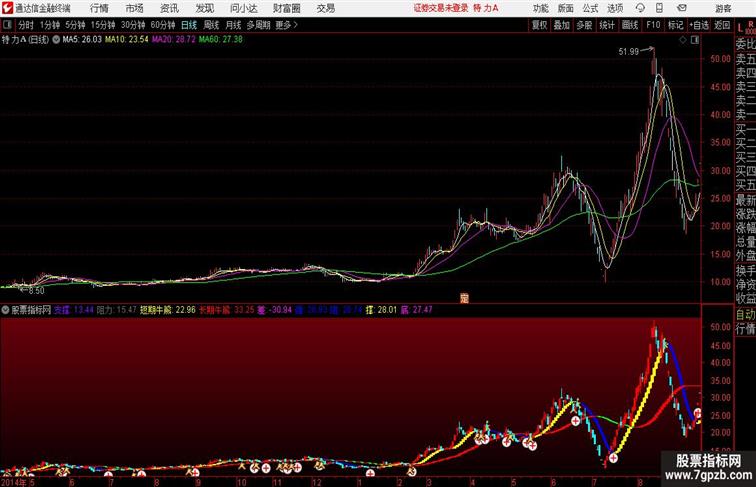This screenshot has width=756, height=487.
Task: Click 证券交易未登录 login status text
Action: coord(441,8)
